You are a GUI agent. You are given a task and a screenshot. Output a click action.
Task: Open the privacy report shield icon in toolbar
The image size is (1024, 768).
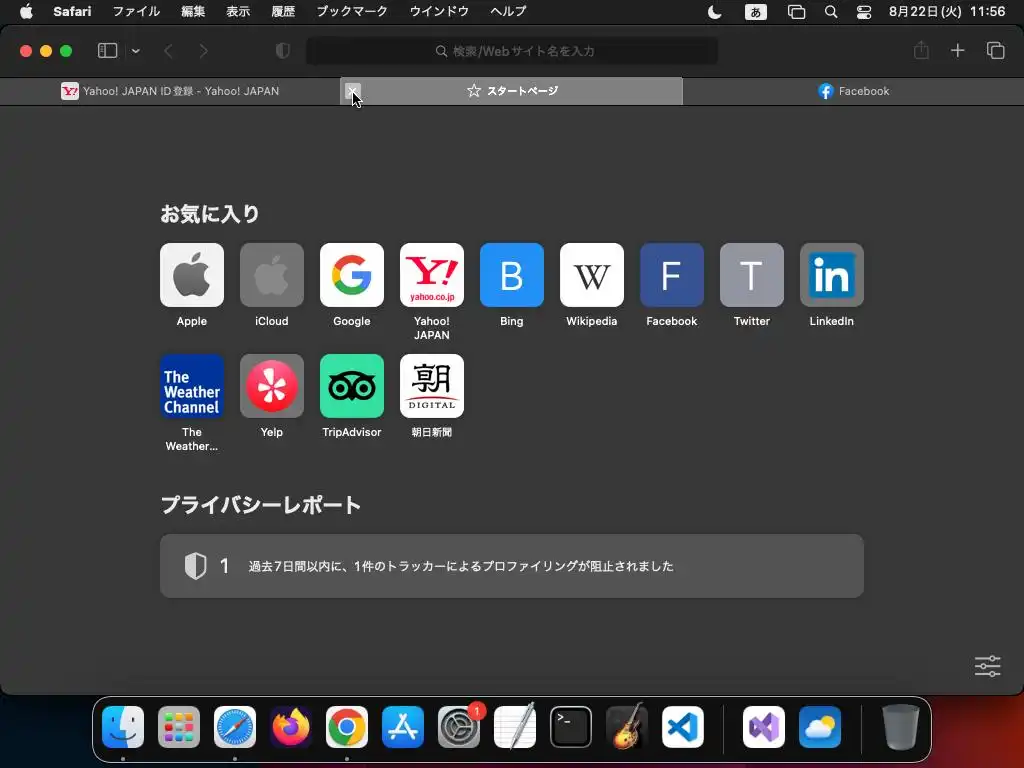pos(282,51)
